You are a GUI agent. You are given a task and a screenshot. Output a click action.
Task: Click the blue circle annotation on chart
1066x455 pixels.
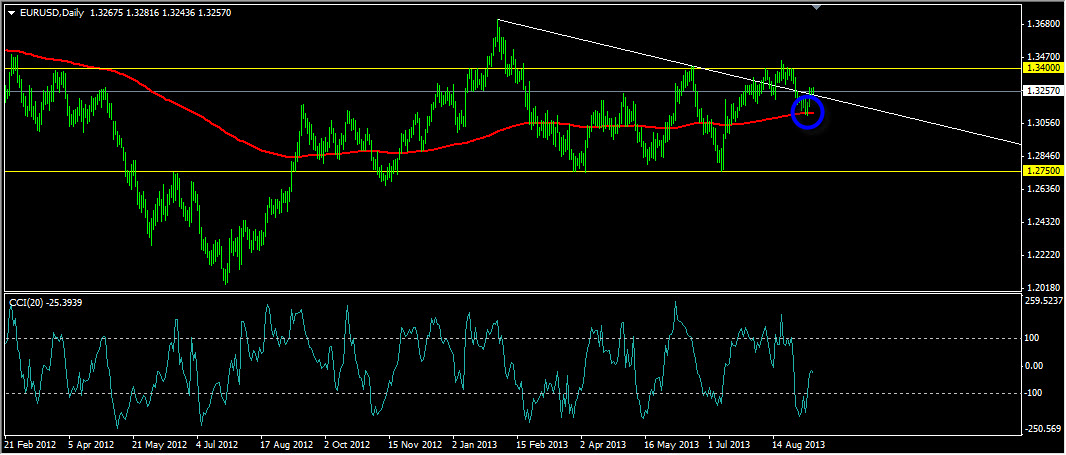click(x=807, y=112)
